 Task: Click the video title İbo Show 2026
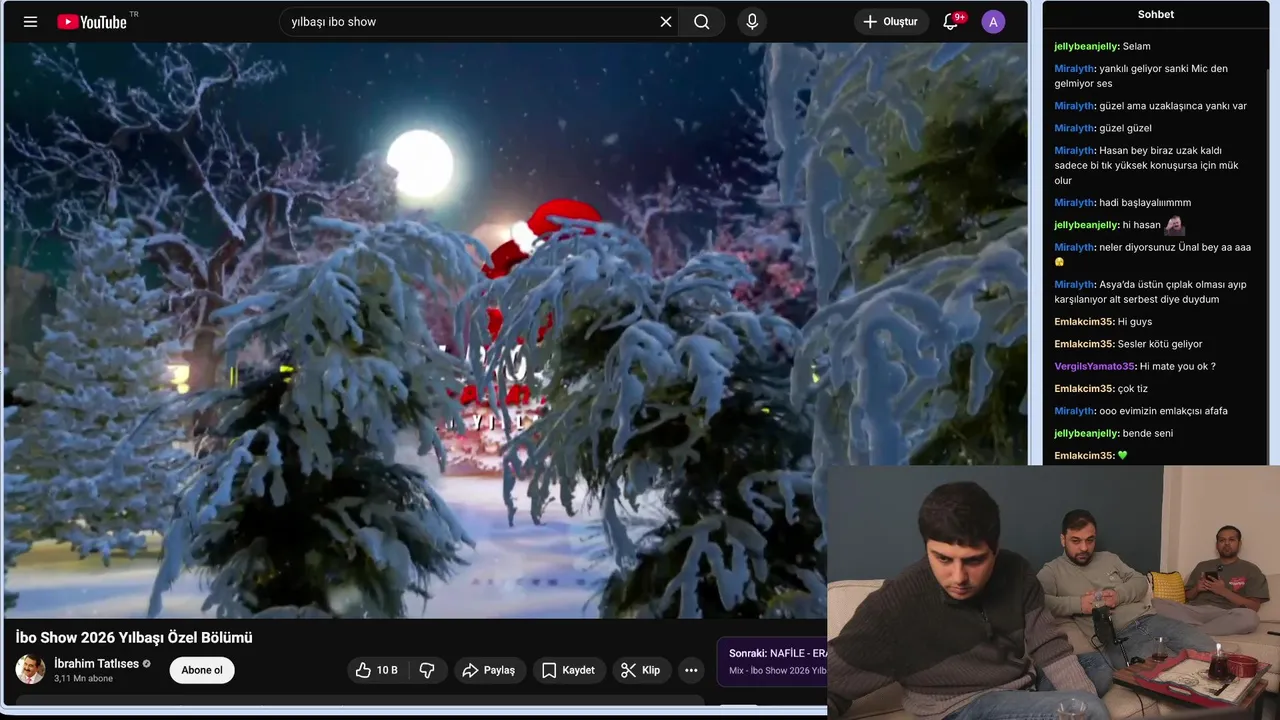(134, 638)
